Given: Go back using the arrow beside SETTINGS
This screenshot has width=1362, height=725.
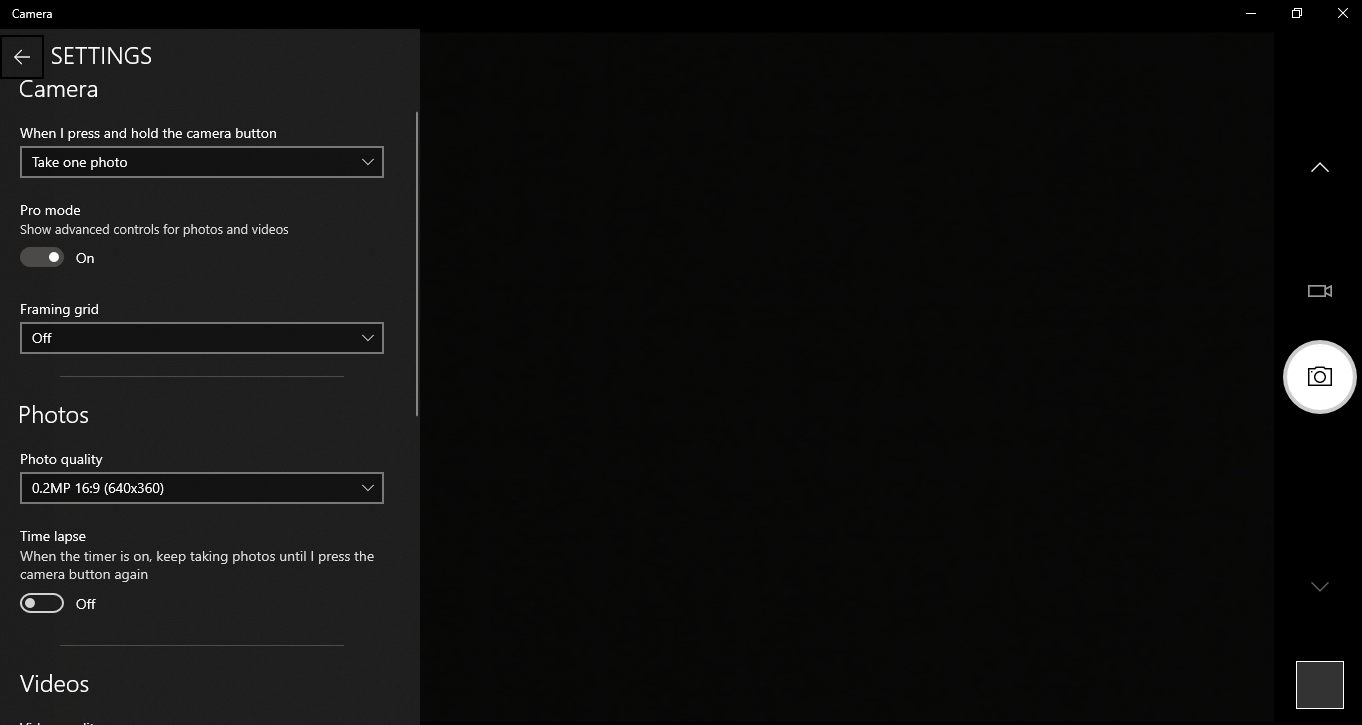Looking at the screenshot, I should [x=22, y=57].
